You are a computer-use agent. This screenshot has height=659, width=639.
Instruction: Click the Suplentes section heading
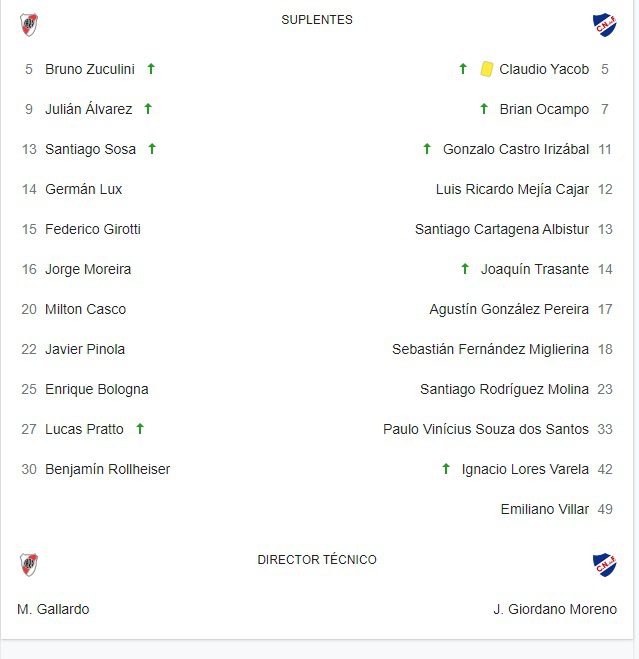click(x=317, y=20)
